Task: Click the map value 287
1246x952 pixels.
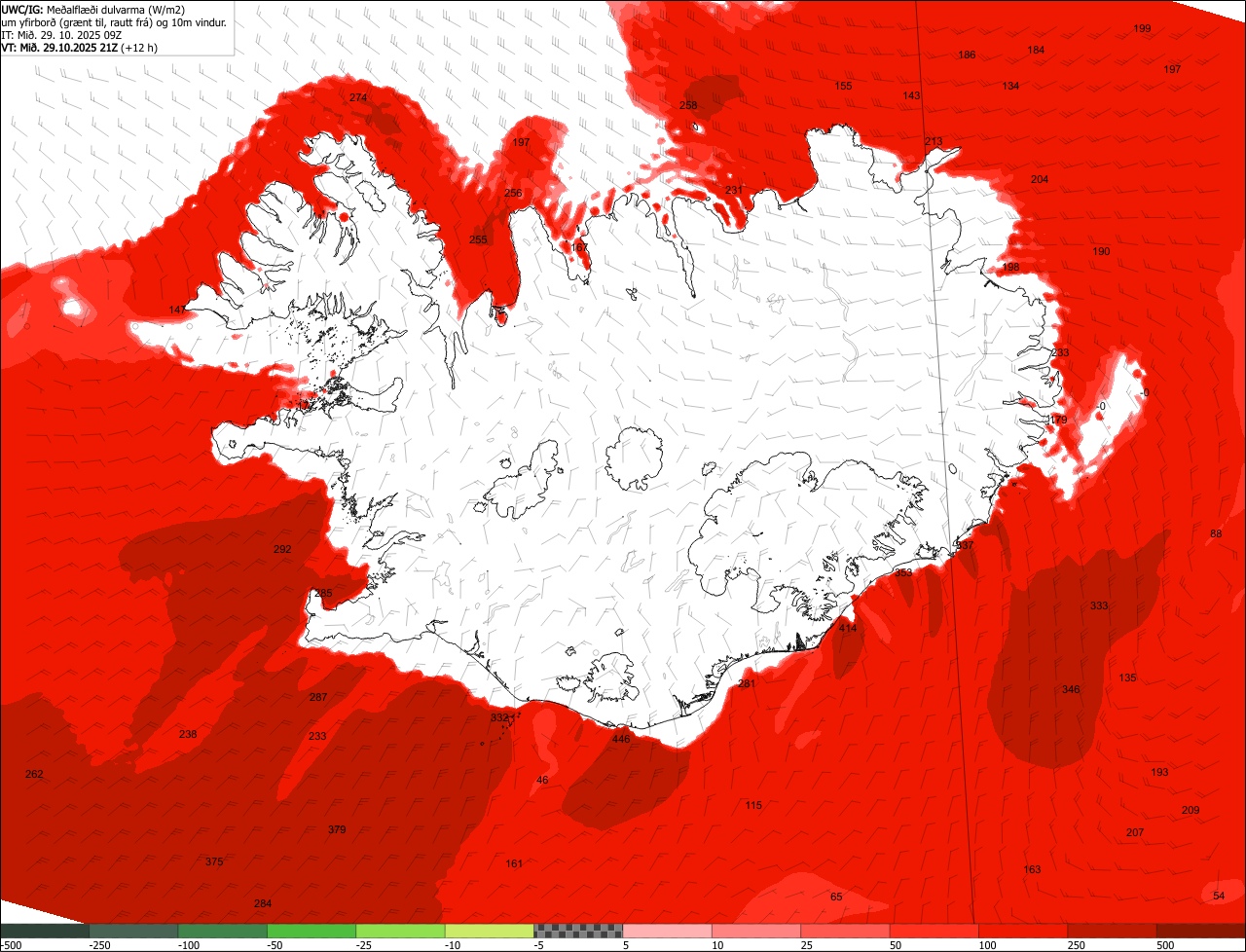Action: click(x=318, y=697)
